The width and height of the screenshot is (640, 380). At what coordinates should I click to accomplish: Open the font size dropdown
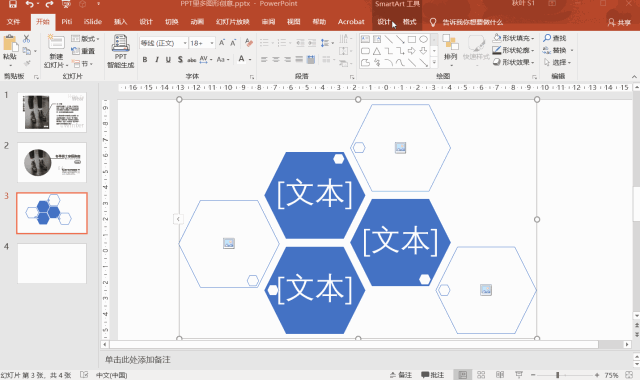click(x=212, y=43)
